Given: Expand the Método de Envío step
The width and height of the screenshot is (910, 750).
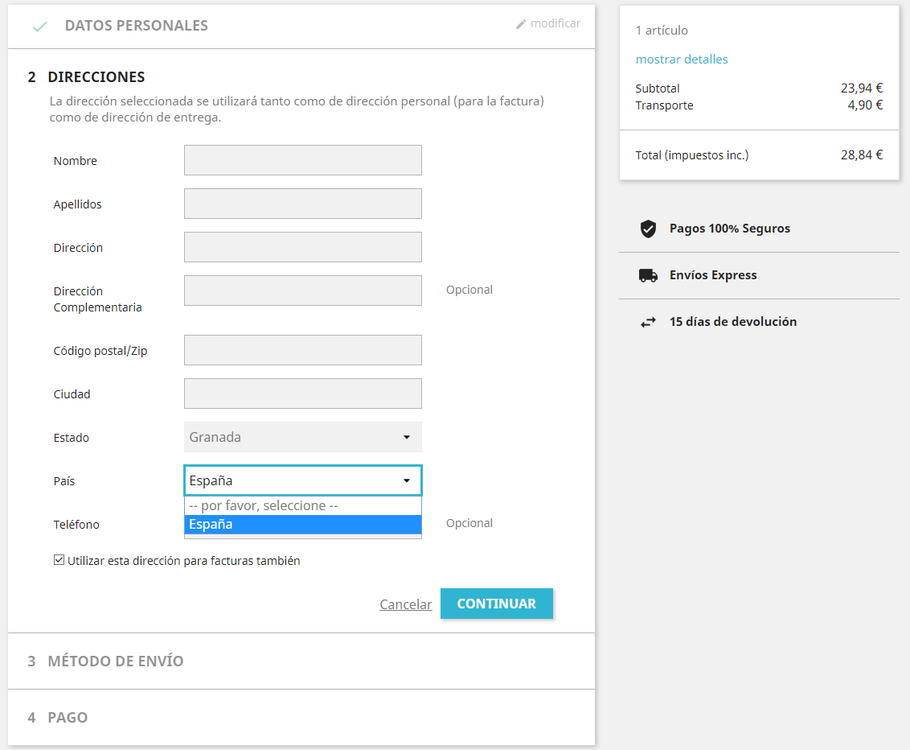Looking at the screenshot, I should pyautogui.click(x=115, y=661).
